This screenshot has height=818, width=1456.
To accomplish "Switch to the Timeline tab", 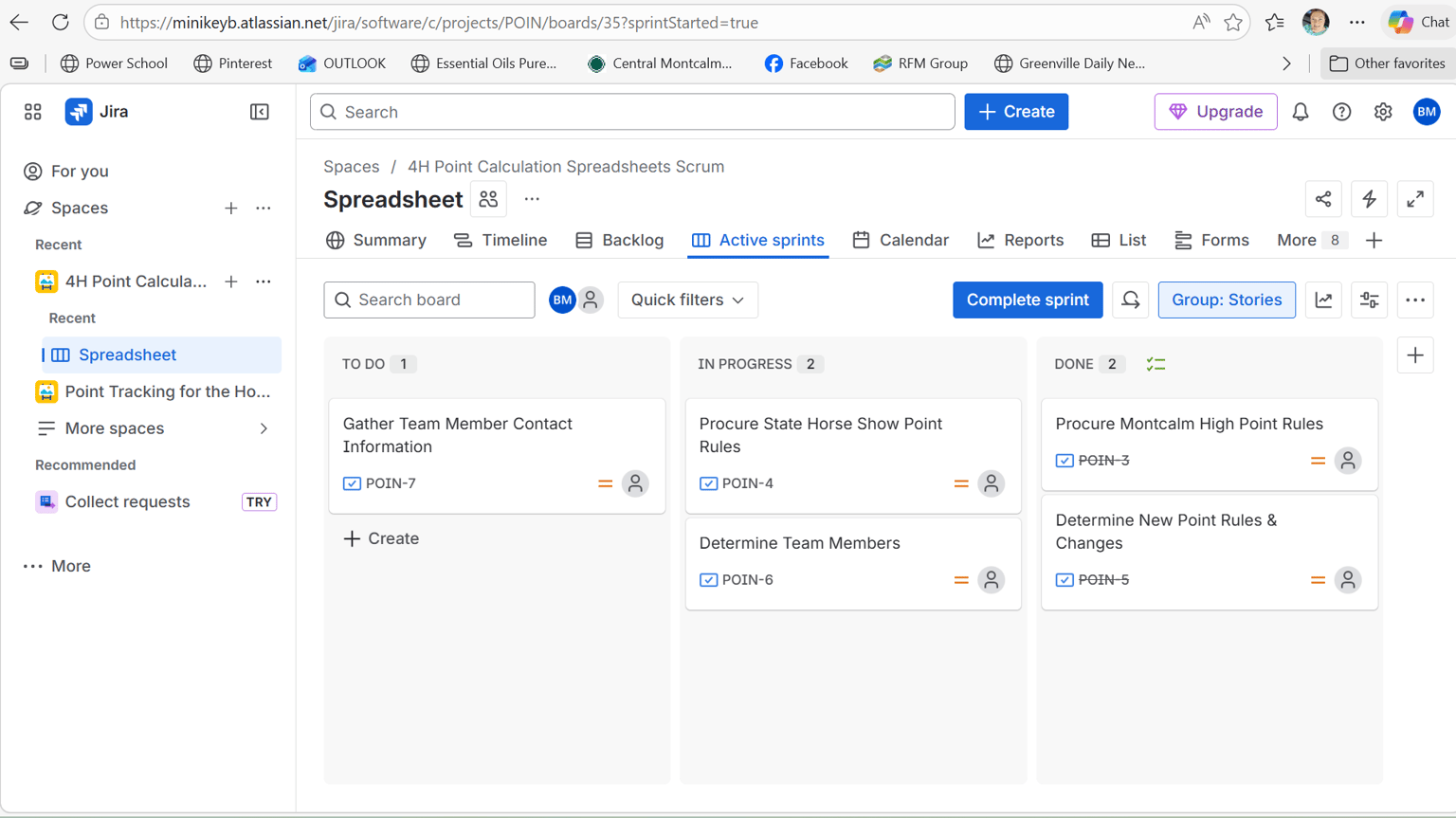I will point(500,240).
